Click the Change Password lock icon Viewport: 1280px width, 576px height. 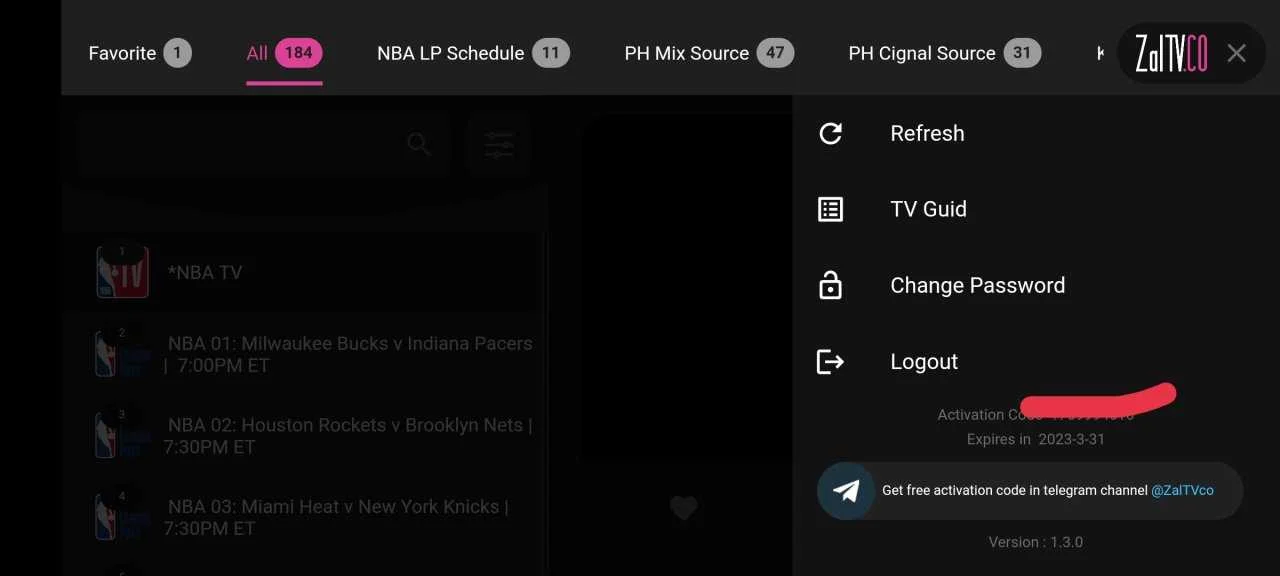click(831, 285)
